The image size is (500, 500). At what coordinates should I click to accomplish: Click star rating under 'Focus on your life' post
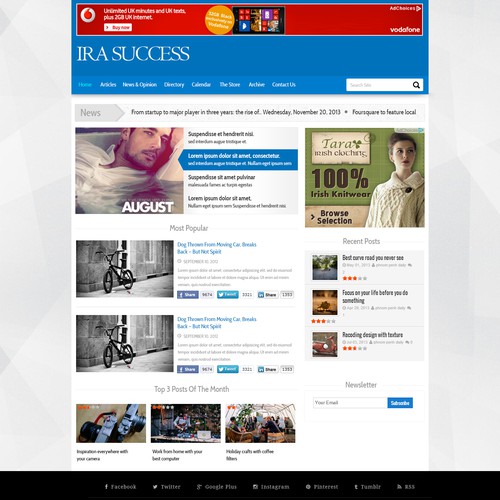(x=323, y=321)
